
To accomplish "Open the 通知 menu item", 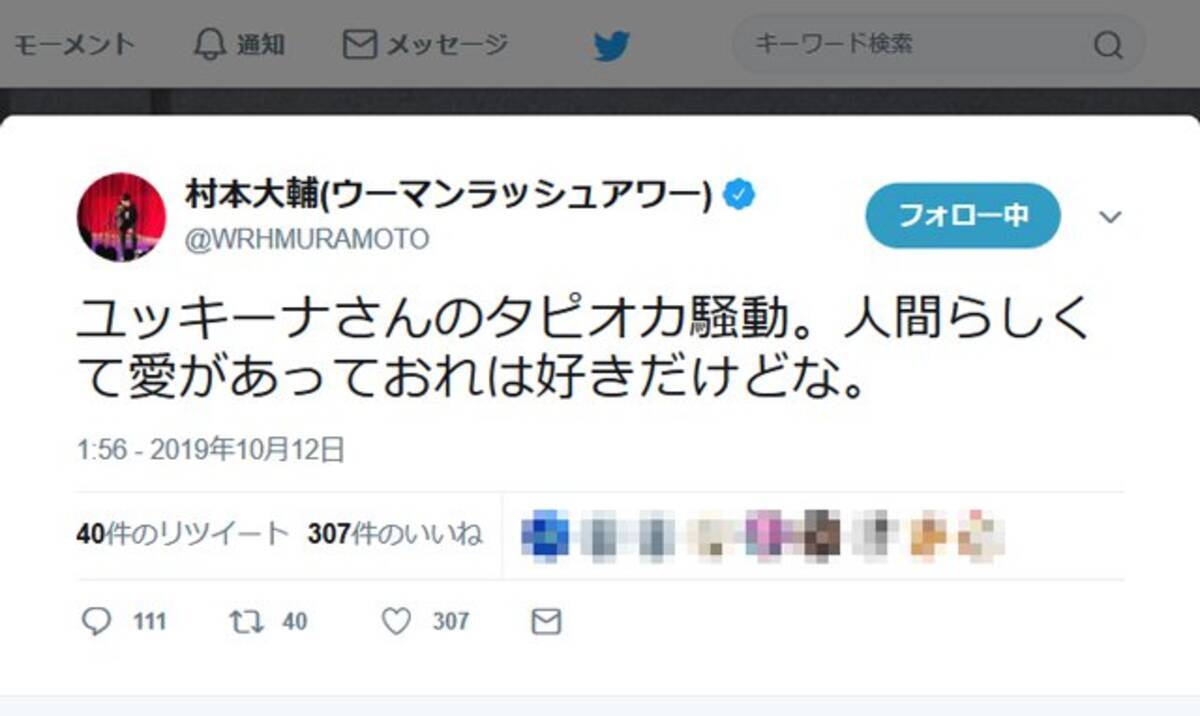I will (x=240, y=45).
